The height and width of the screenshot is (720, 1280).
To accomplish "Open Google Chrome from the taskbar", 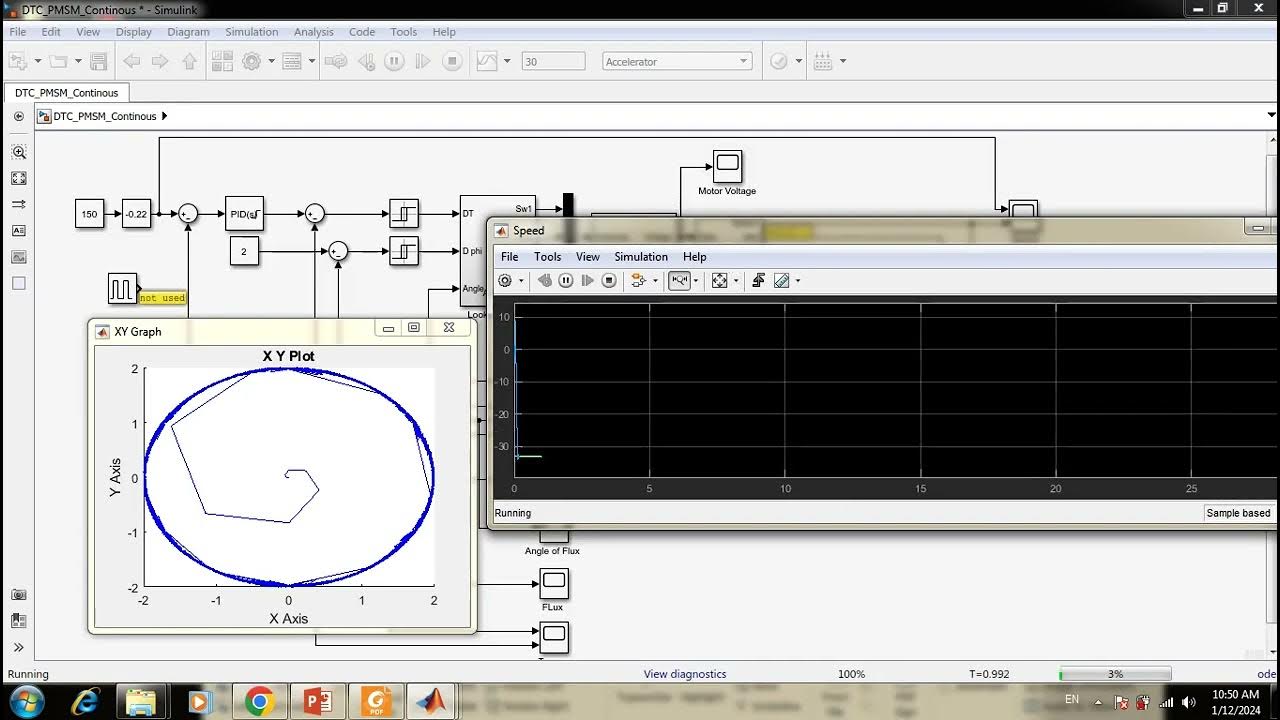I will [259, 701].
